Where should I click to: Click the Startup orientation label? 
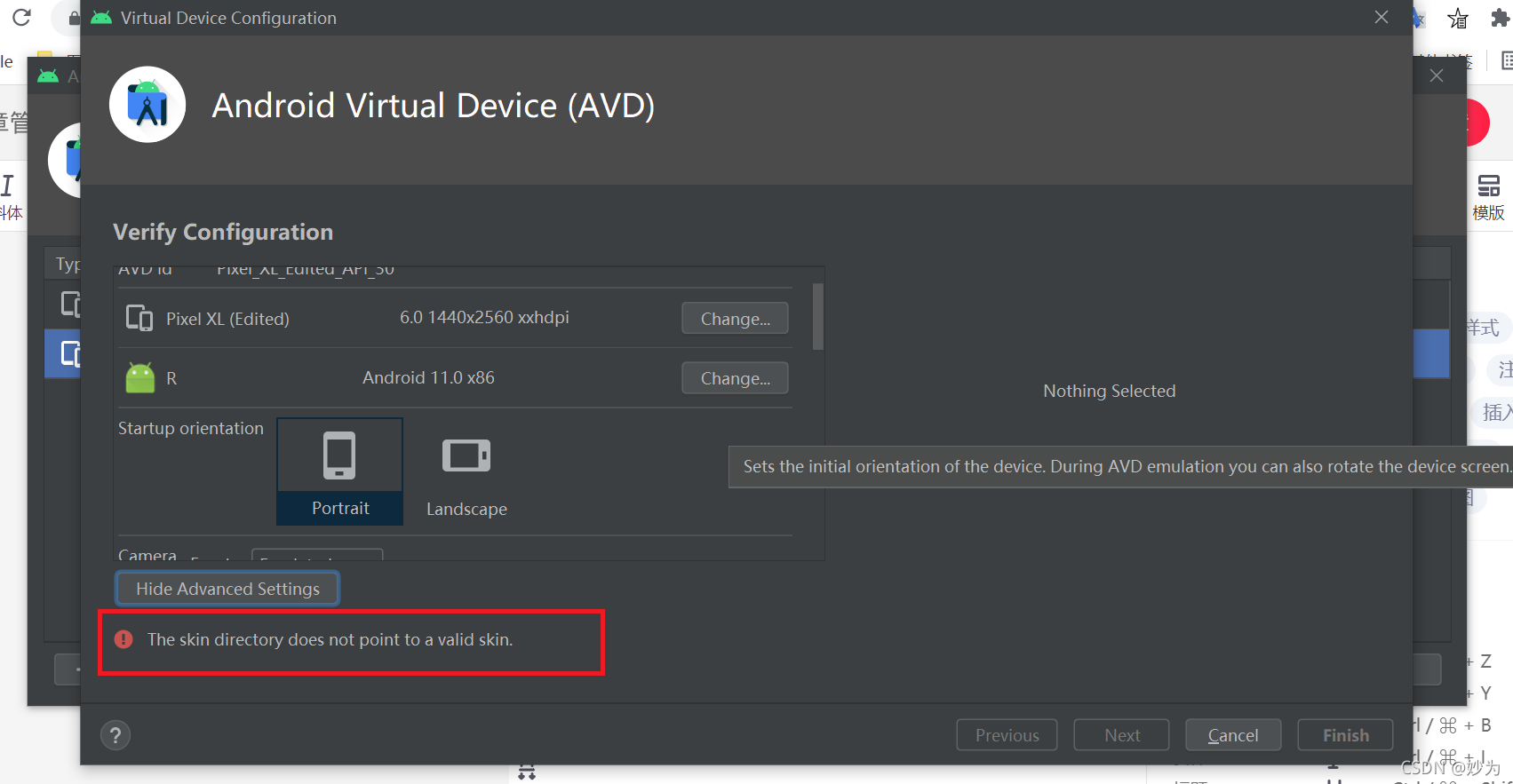click(191, 428)
